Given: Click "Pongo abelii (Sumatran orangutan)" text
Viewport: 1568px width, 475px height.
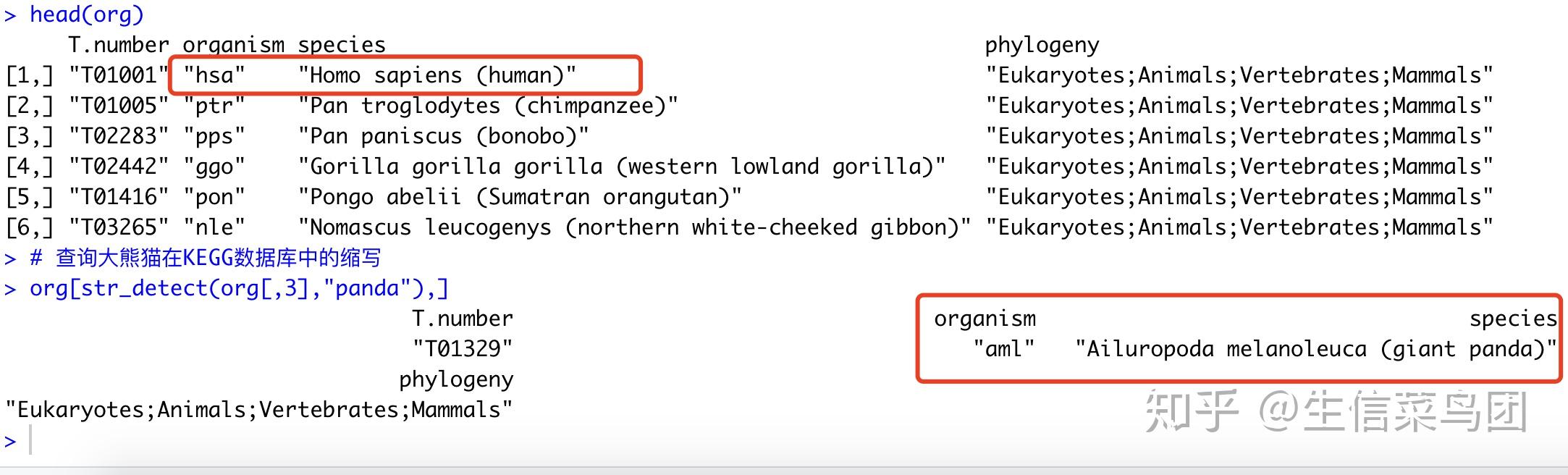Looking at the screenshot, I should point(520,197).
